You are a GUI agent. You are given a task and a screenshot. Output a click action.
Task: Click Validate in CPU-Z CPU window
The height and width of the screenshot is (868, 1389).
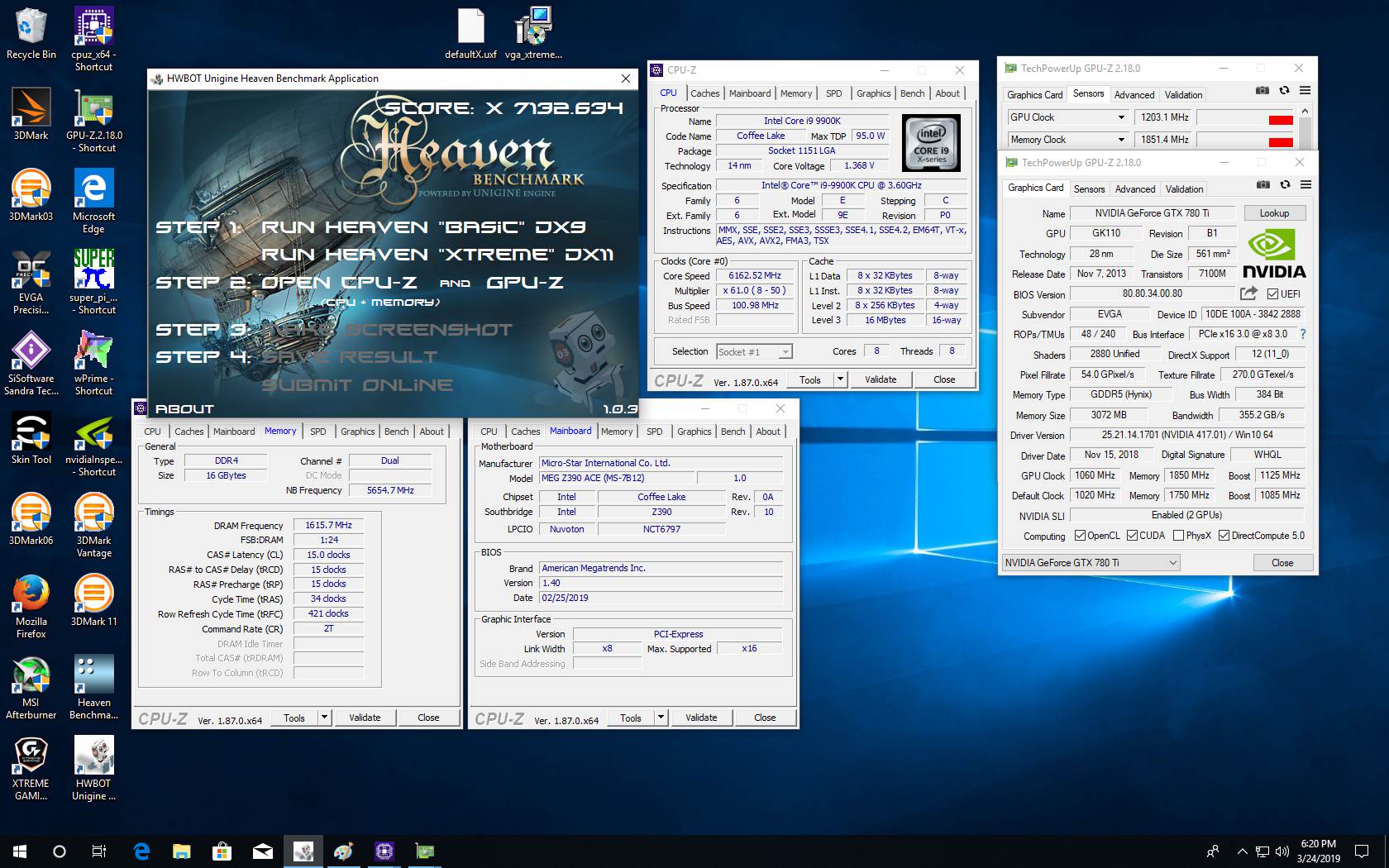click(x=881, y=379)
